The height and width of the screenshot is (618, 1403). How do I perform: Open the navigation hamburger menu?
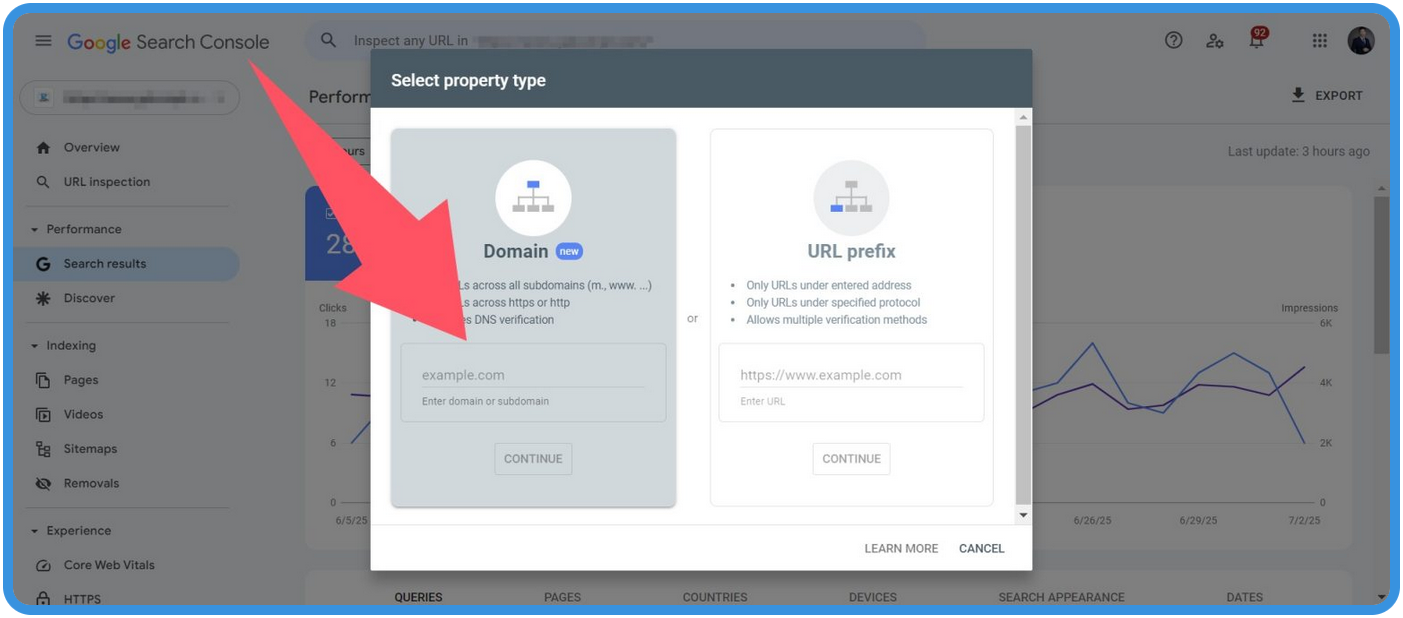42,41
